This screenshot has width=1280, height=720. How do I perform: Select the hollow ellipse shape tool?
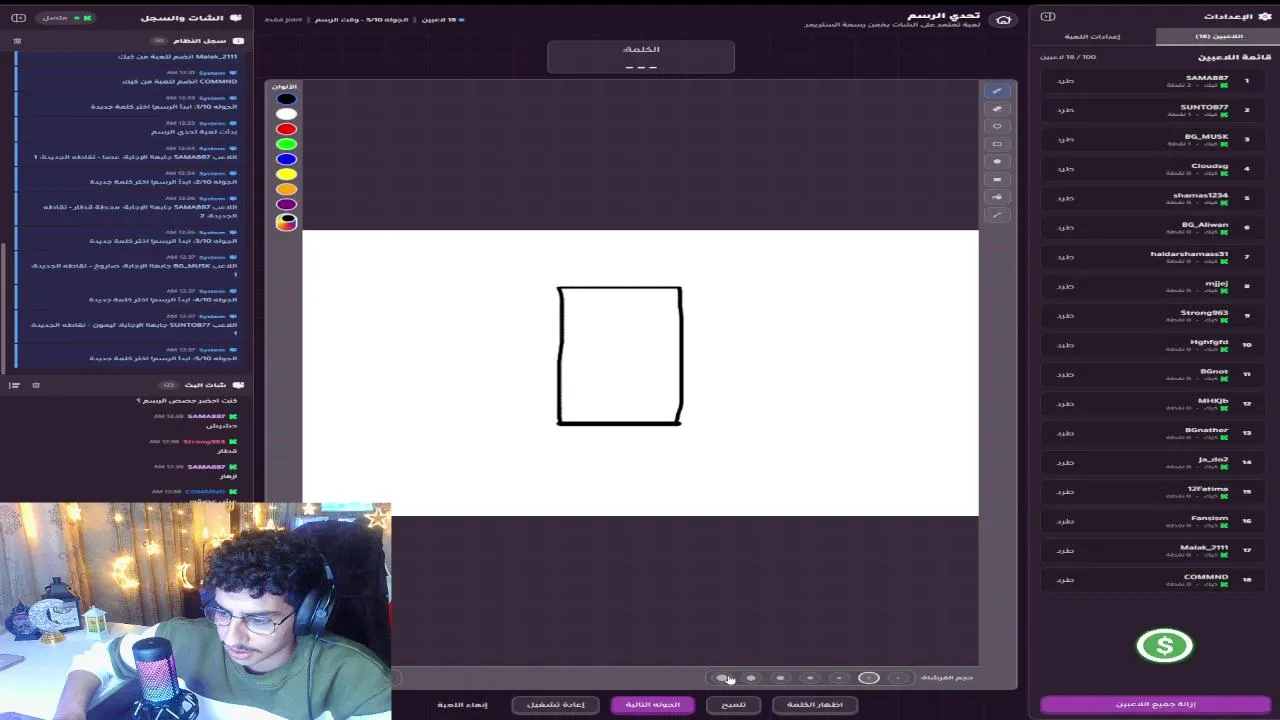[x=997, y=126]
